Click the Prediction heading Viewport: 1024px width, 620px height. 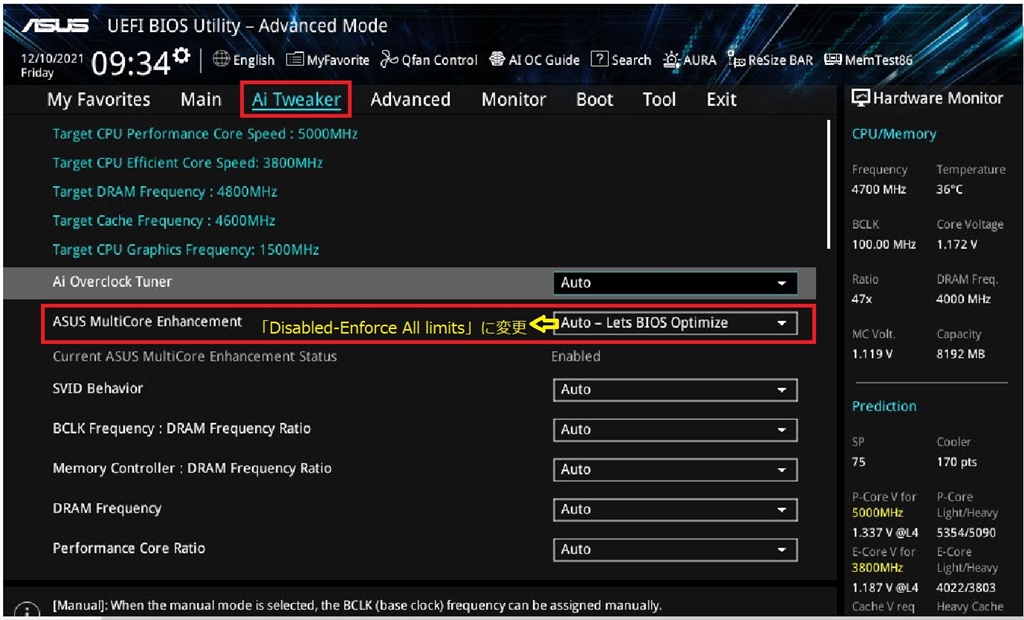click(x=884, y=406)
